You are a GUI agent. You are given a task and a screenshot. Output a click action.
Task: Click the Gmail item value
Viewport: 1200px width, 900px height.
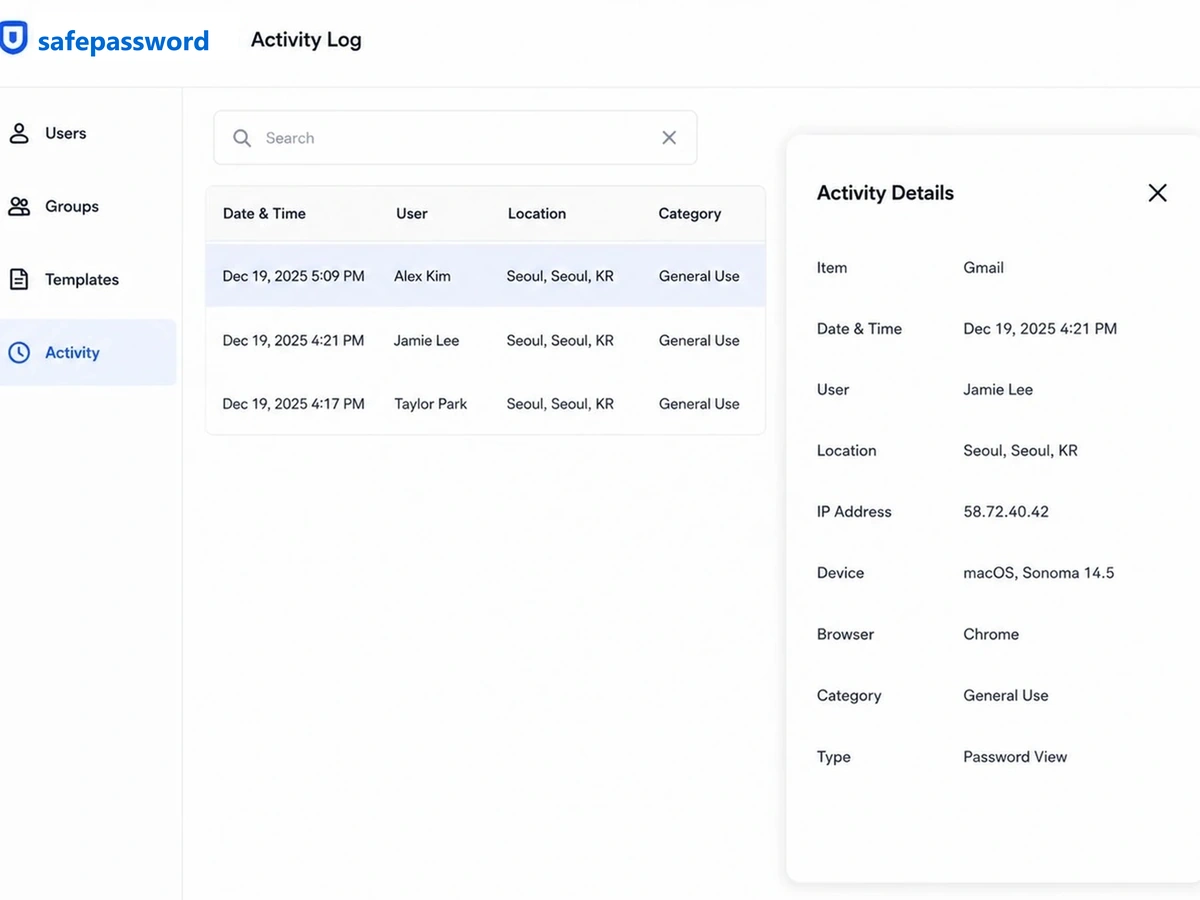click(x=983, y=268)
